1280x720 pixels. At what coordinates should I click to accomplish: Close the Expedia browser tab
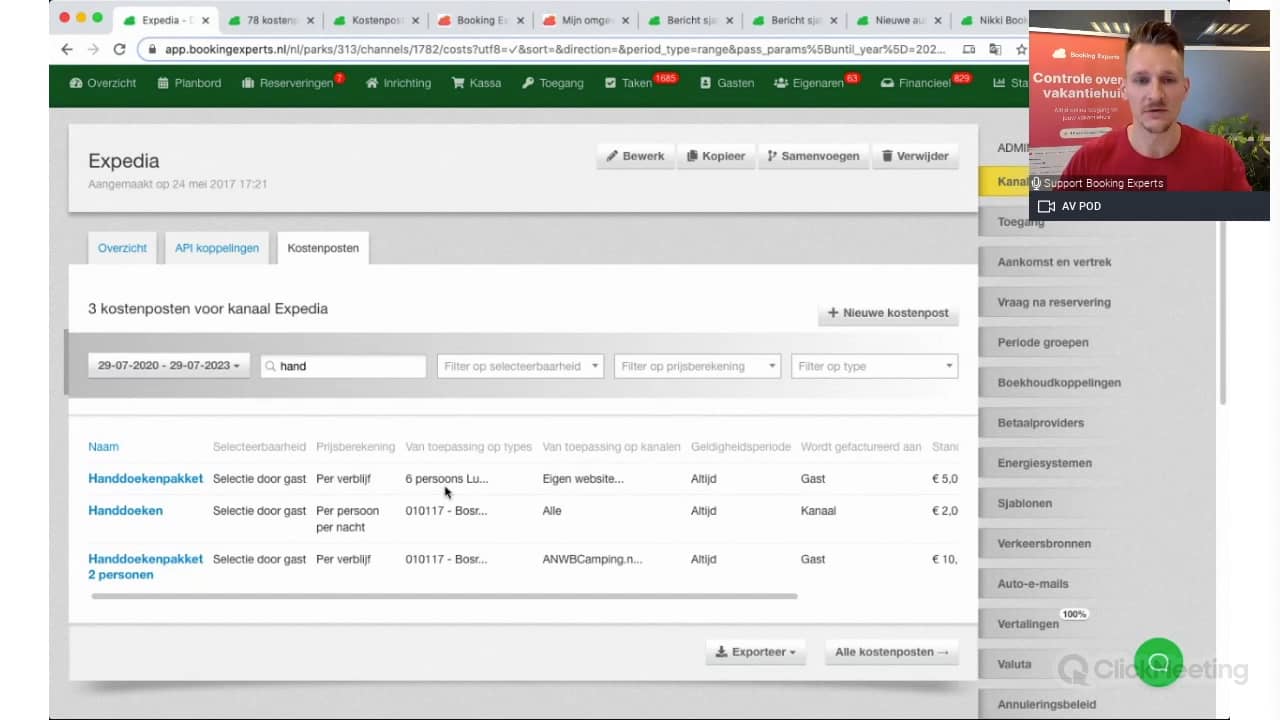(x=205, y=20)
